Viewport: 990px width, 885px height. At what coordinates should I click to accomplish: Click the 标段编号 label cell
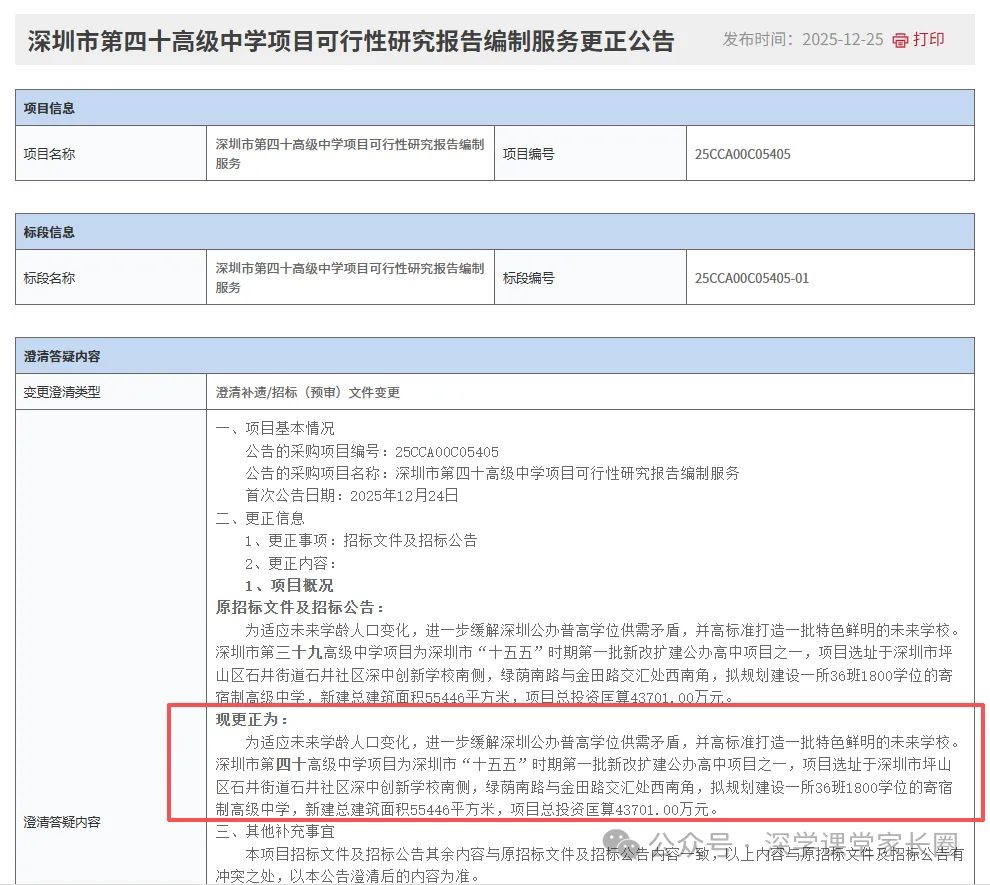[x=590, y=278]
